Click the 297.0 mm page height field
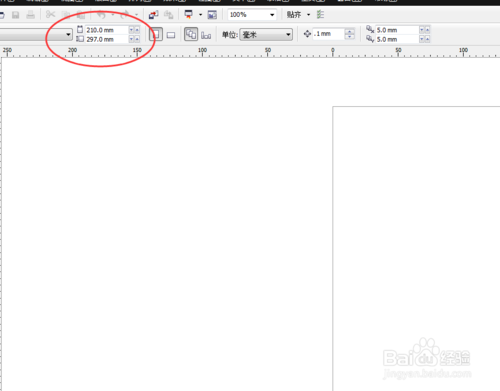500x391 pixels. point(107,39)
